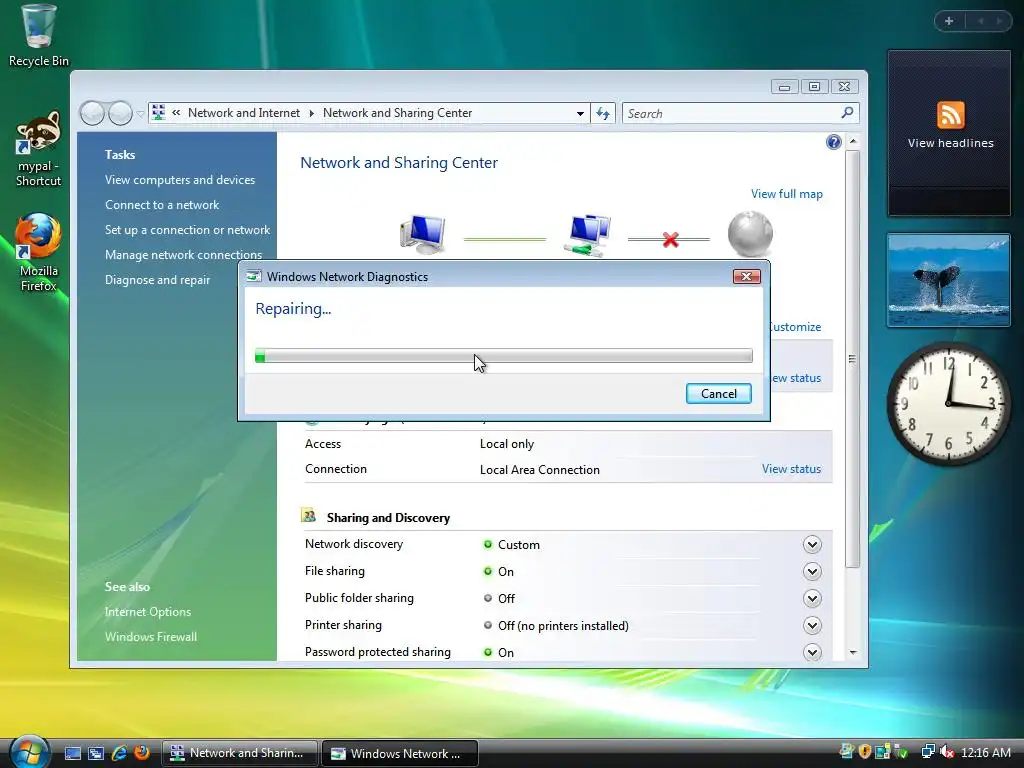Click Switch between windows quick launch icon

(96, 753)
